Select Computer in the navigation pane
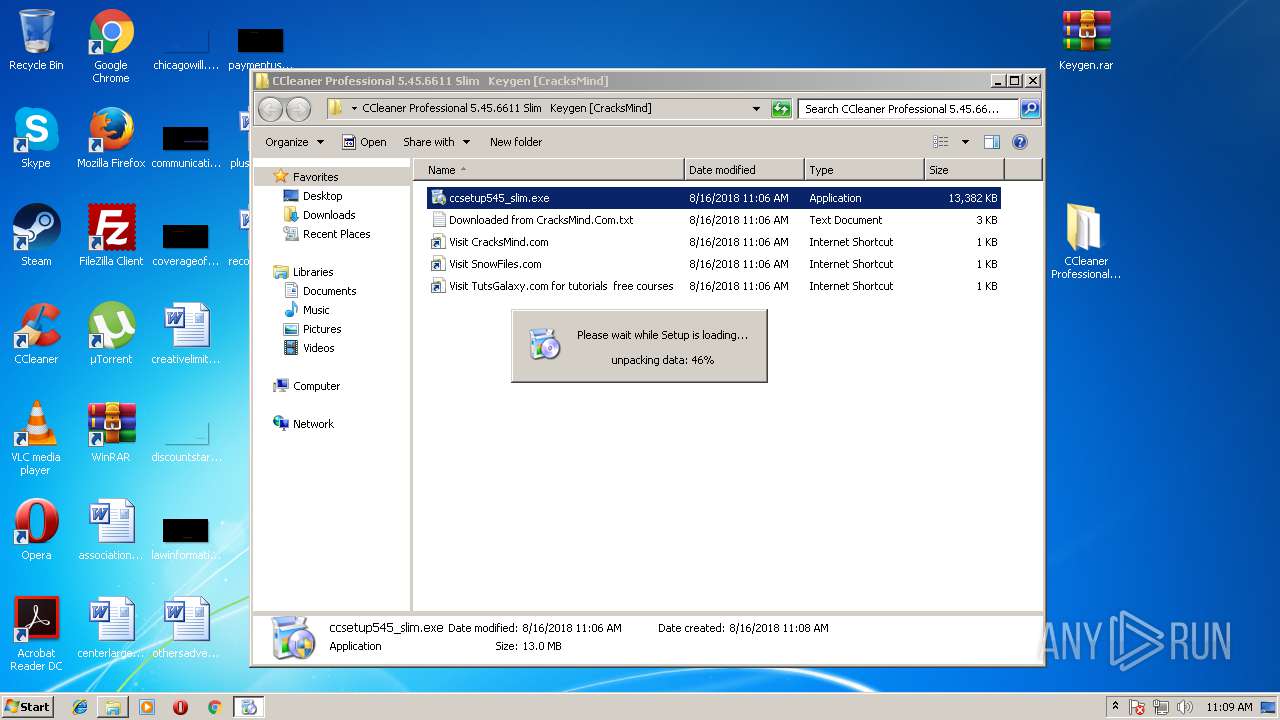The width and height of the screenshot is (1280, 720). pyautogui.click(x=316, y=386)
